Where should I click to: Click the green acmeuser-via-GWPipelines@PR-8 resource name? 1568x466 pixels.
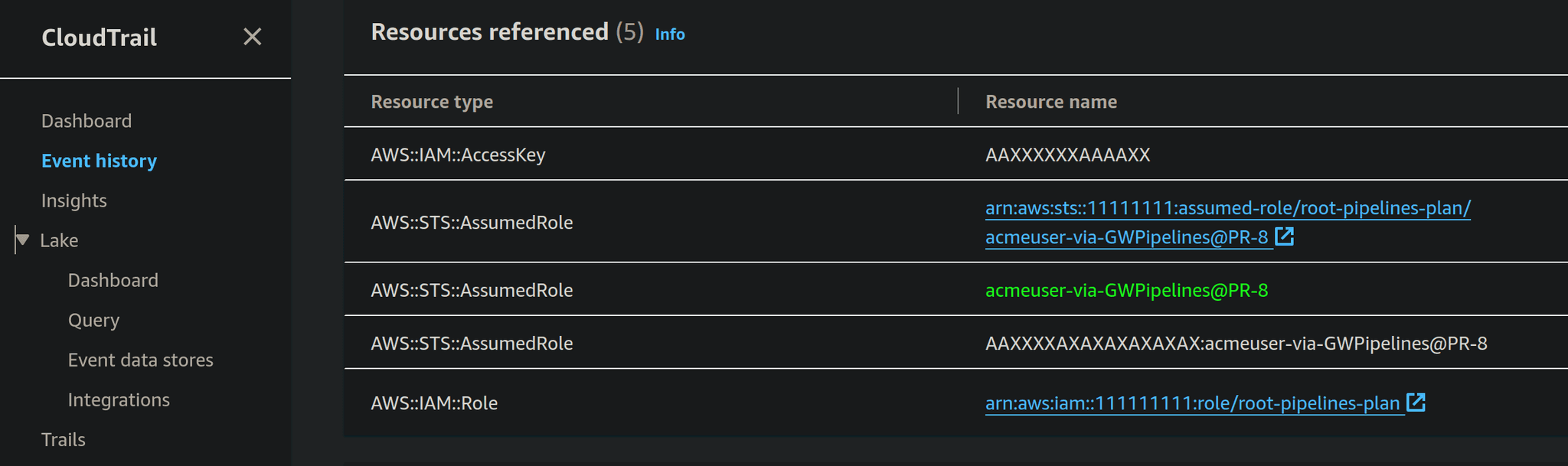[x=1126, y=291]
